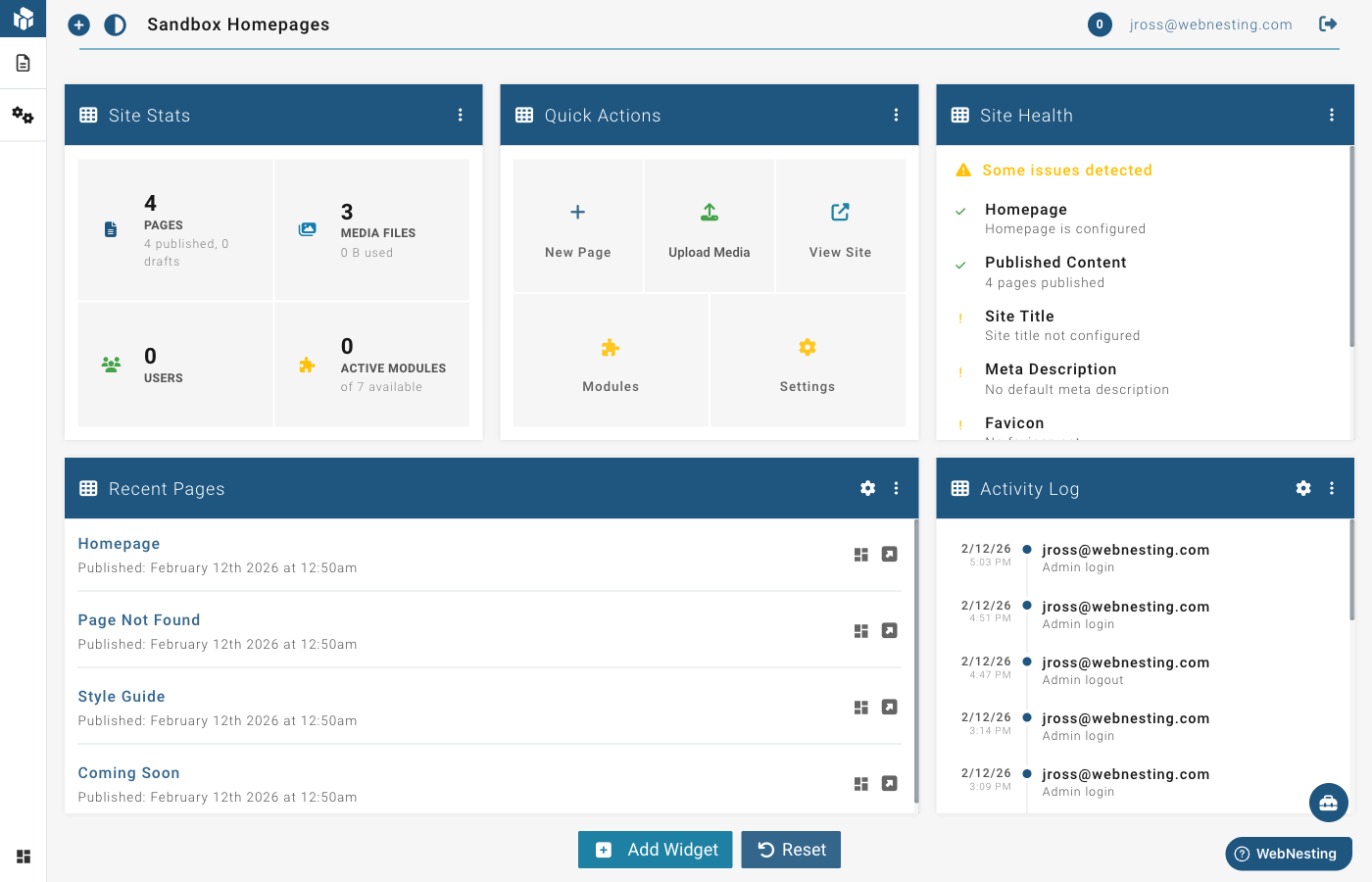The image size is (1372, 882).
Task: Toggle dark mode with the contrast icon
Action: pyautogui.click(x=115, y=24)
